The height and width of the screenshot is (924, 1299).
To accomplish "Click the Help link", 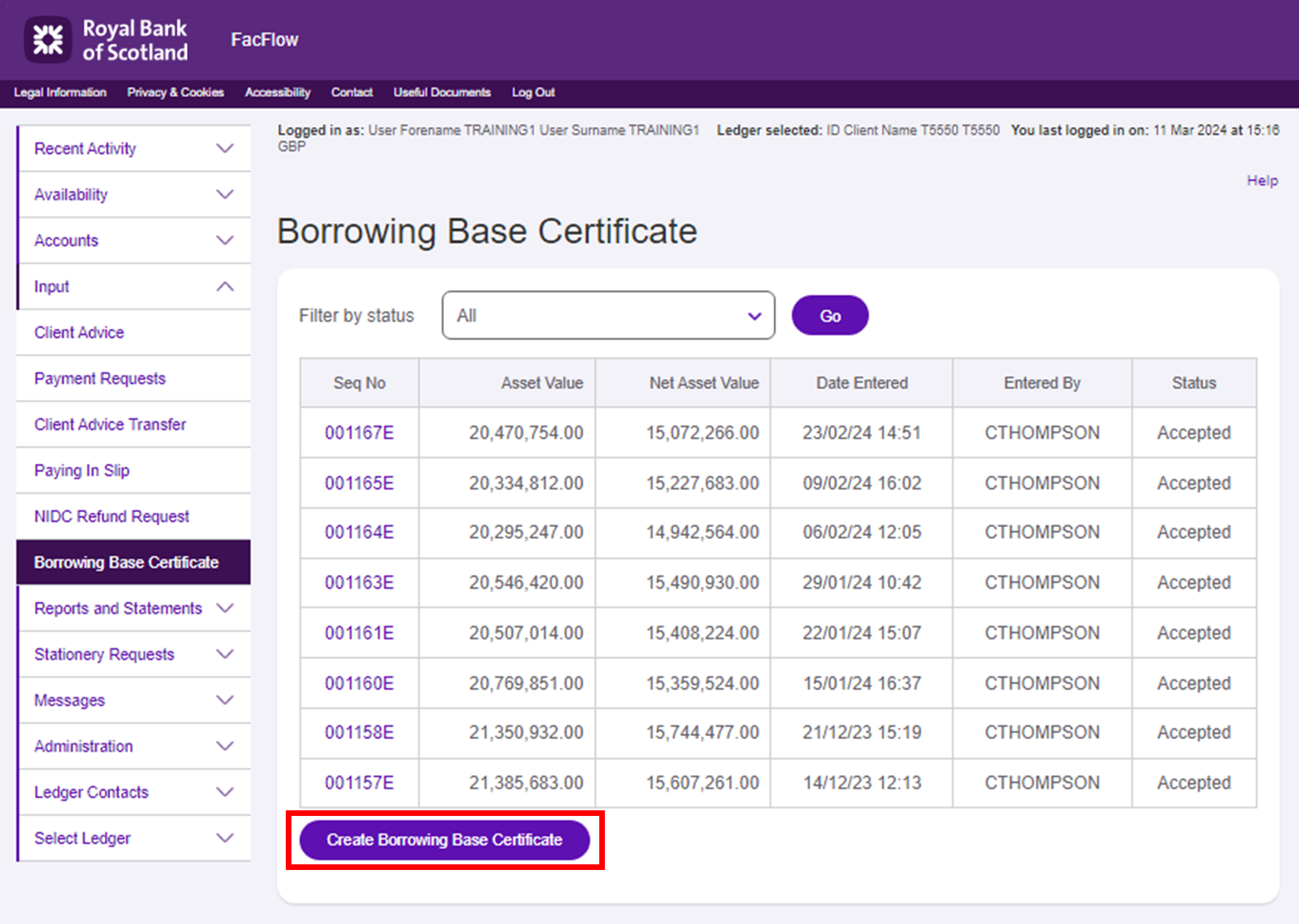I will tap(1261, 181).
